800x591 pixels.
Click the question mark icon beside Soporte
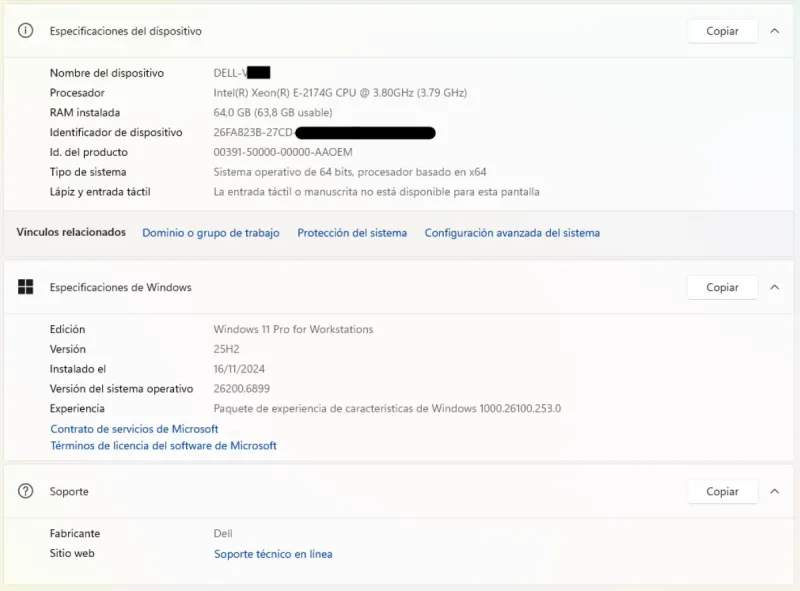(26, 491)
